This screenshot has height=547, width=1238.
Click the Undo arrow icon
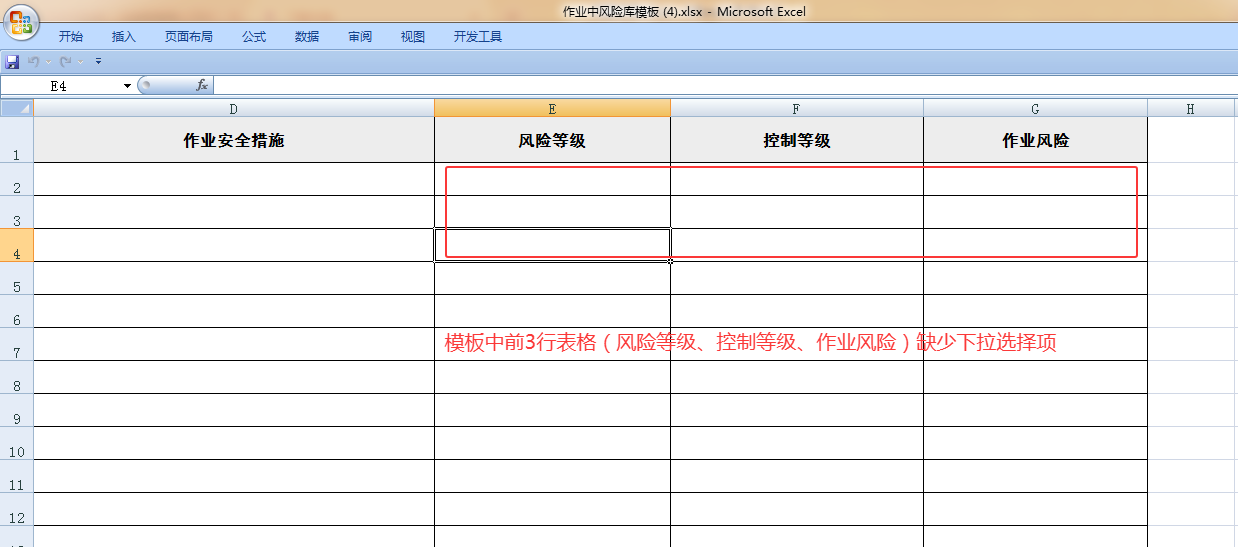tap(33, 62)
